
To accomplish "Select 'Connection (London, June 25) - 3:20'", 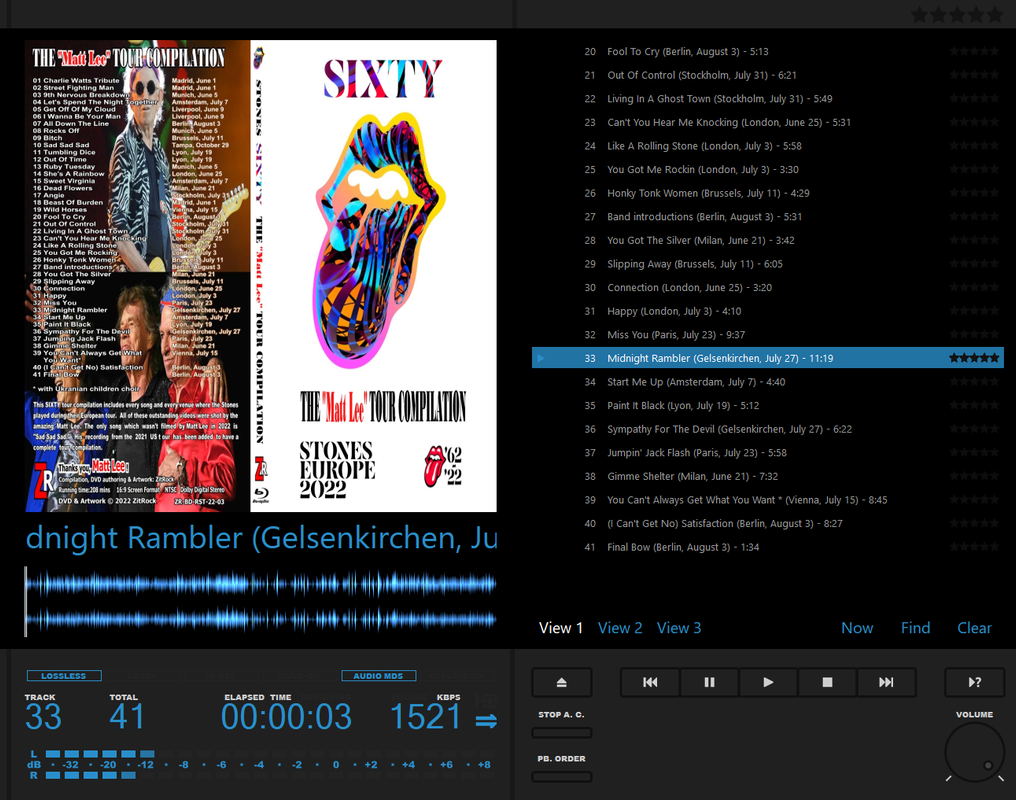I will [767, 288].
